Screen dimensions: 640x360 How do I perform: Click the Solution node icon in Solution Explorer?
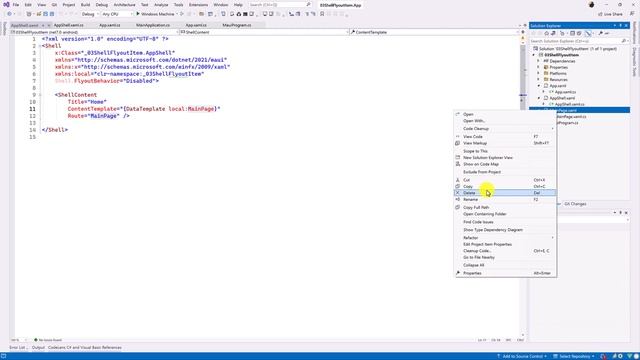click(x=536, y=49)
